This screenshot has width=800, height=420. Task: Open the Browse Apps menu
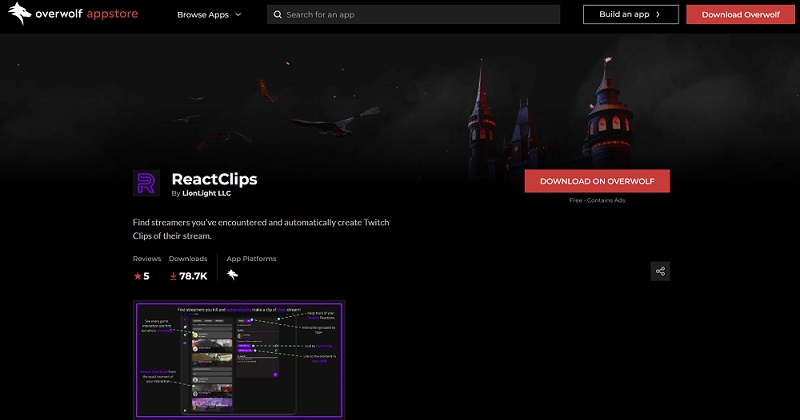tap(202, 15)
